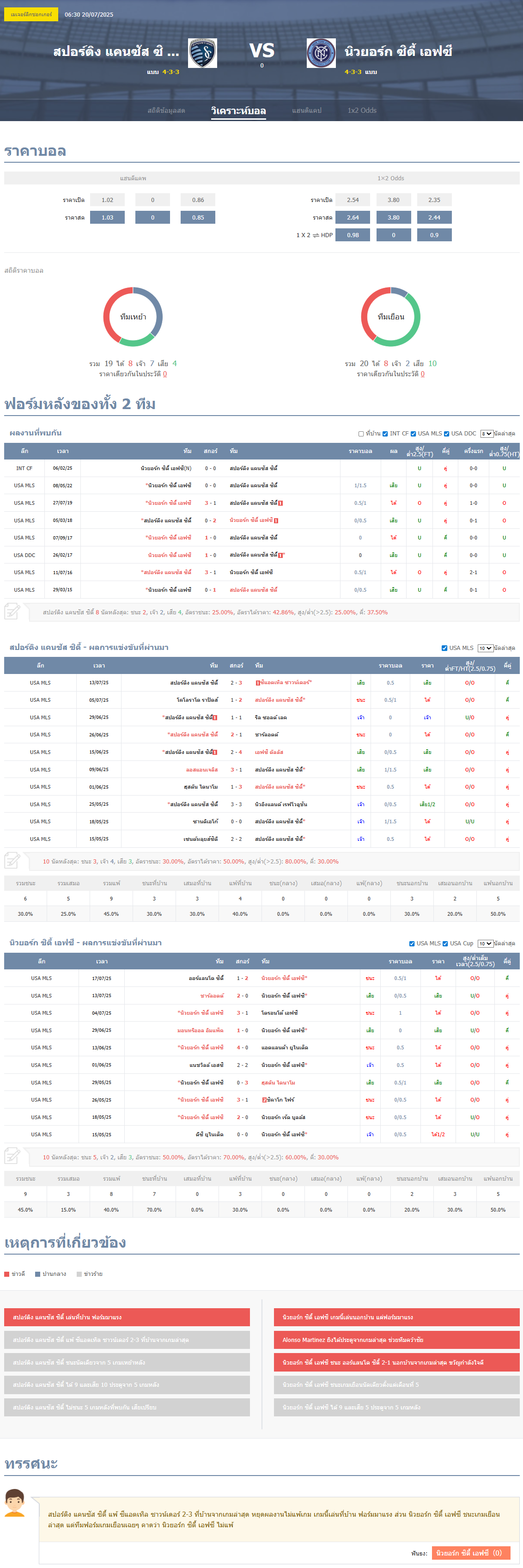This screenshot has width=523, height=1568.
Task: Click the 2.44 live 1x2 odds cell
Action: coord(434,217)
